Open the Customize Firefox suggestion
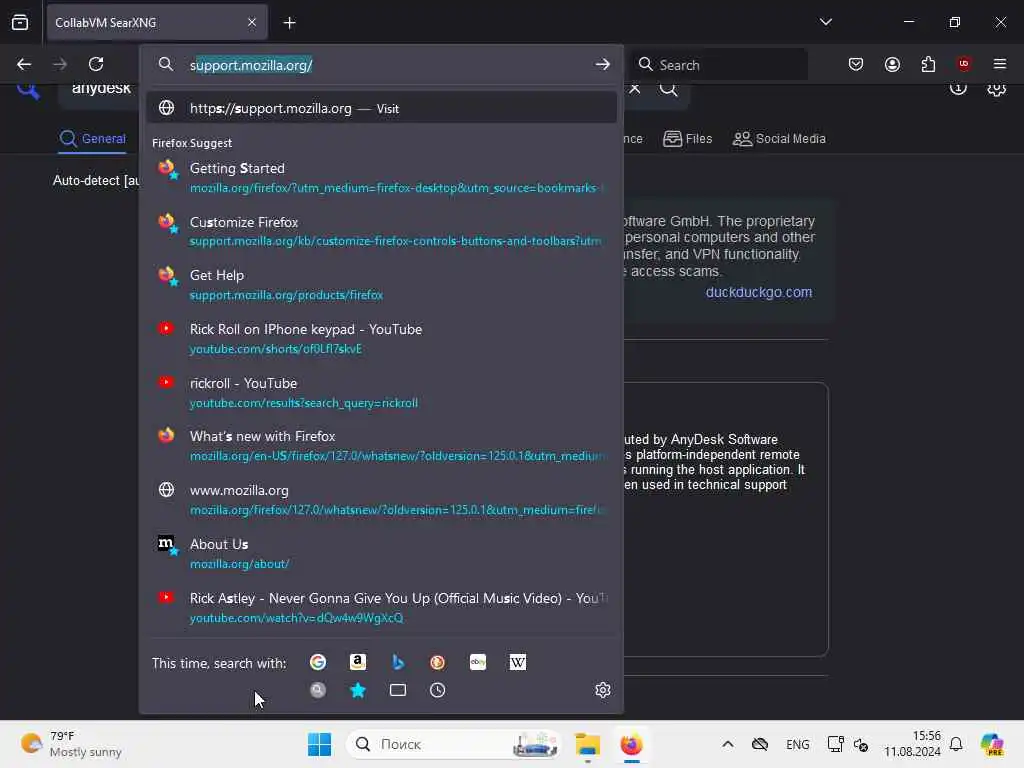 coord(381,231)
